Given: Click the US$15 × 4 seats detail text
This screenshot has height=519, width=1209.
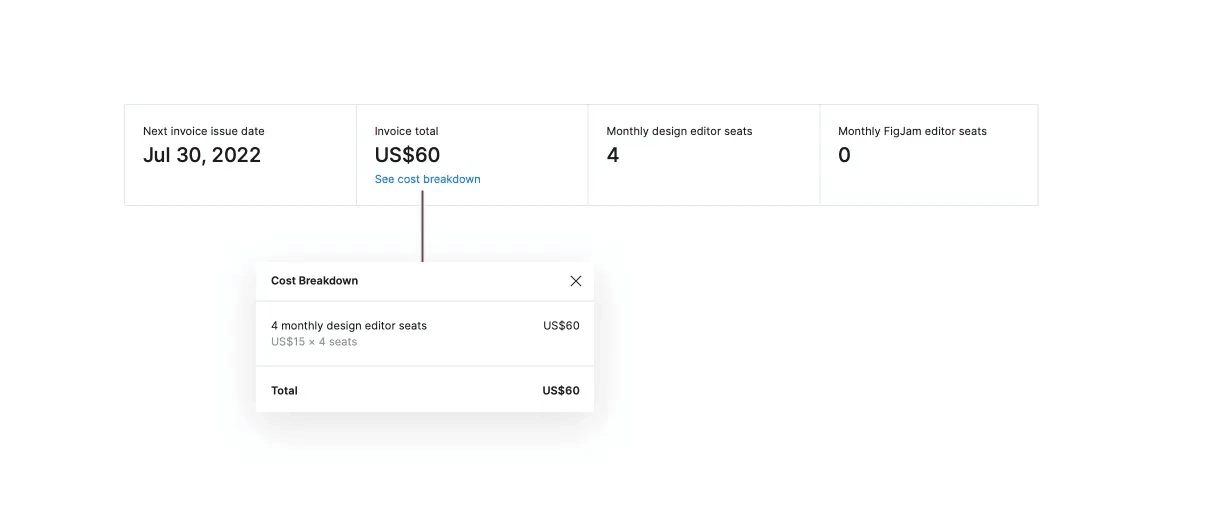Looking at the screenshot, I should [314, 342].
